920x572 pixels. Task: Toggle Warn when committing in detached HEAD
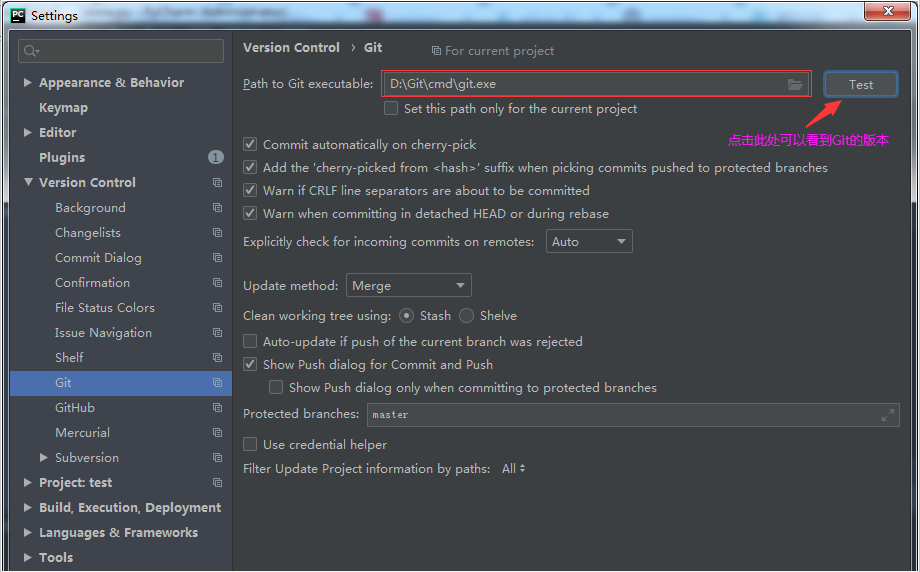point(250,213)
